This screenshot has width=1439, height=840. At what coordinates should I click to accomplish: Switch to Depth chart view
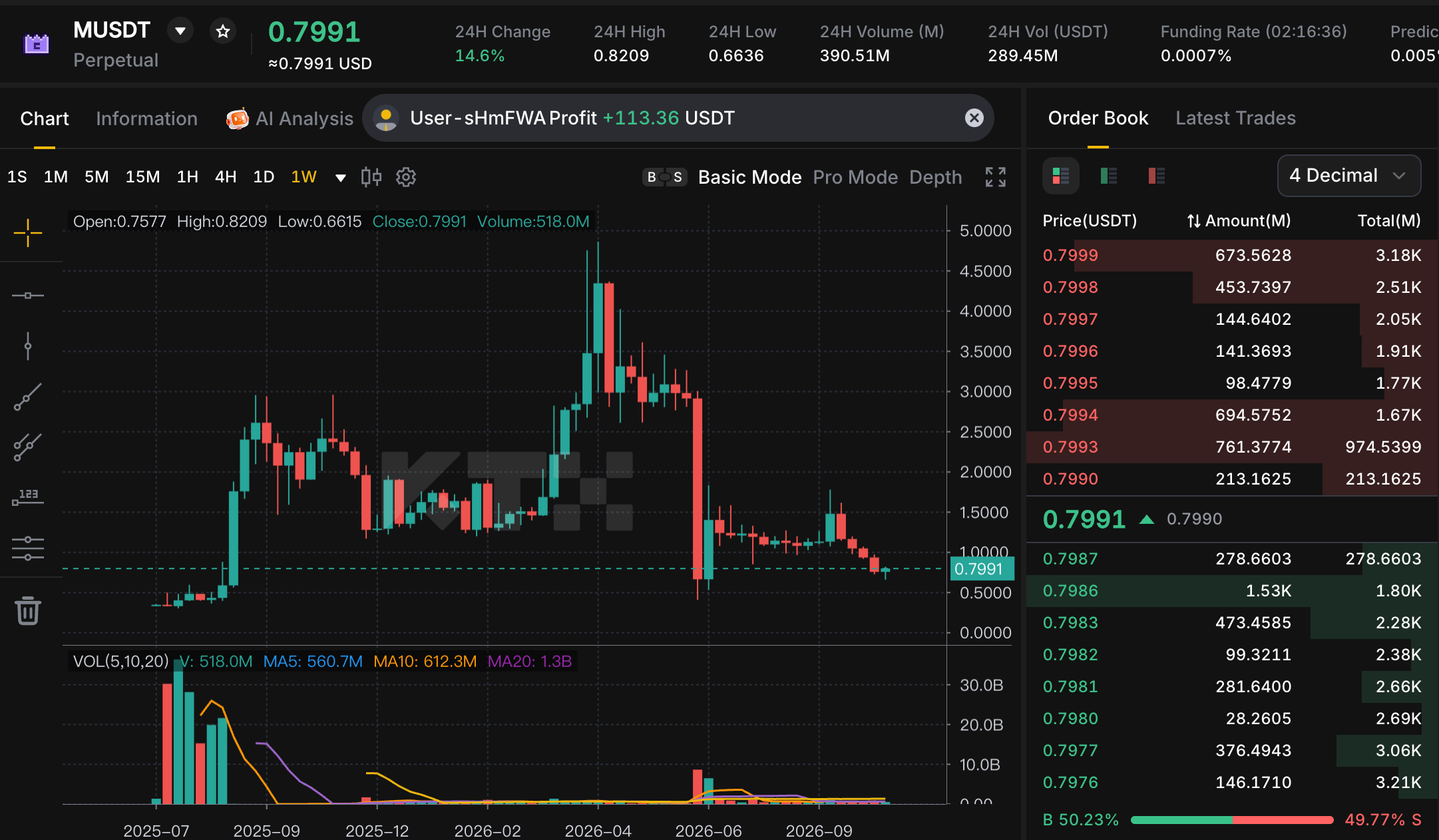tap(935, 177)
